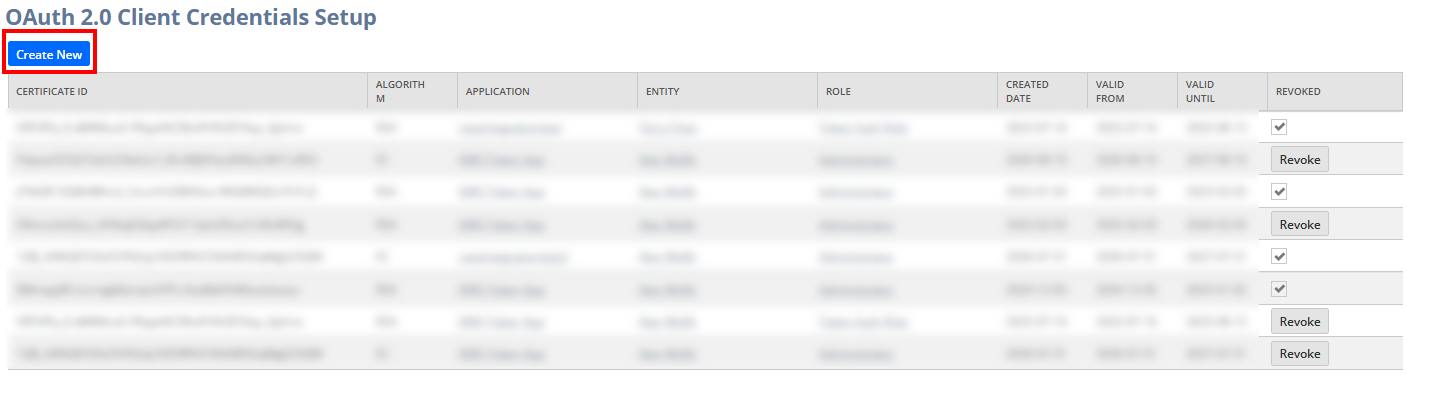Click the Certificate ID column header
This screenshot has height=402, width=1451.
[187, 91]
